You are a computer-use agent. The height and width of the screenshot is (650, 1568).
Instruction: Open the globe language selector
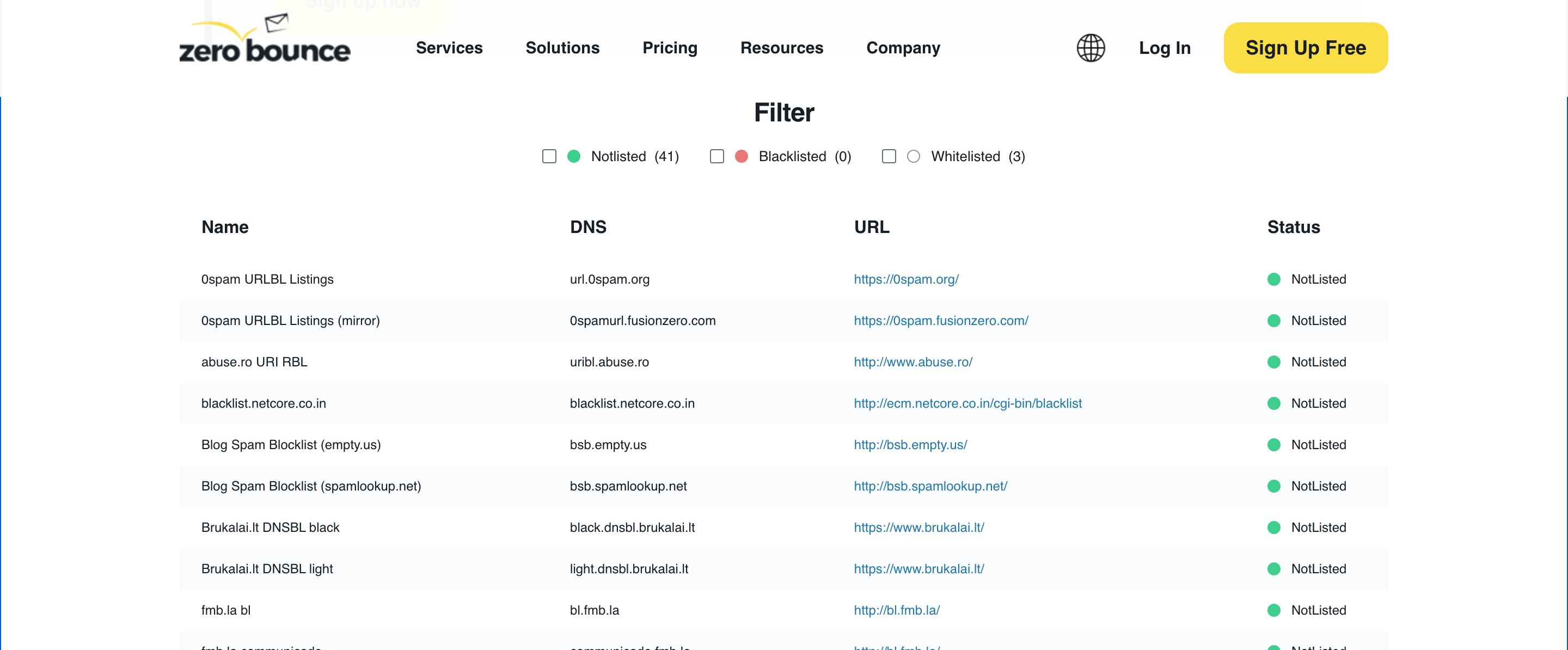(1090, 47)
